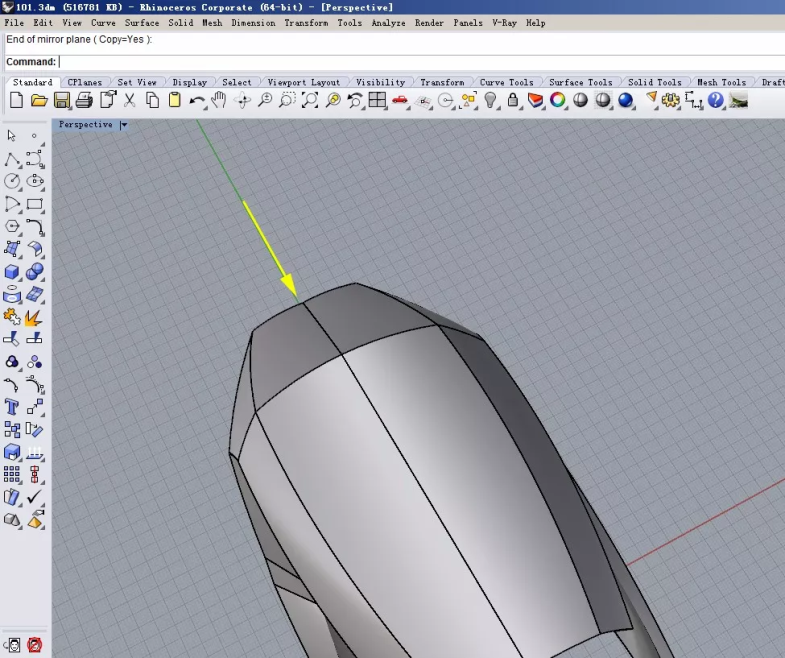
Task: Switch to the Solid Tools tab
Action: [654, 82]
